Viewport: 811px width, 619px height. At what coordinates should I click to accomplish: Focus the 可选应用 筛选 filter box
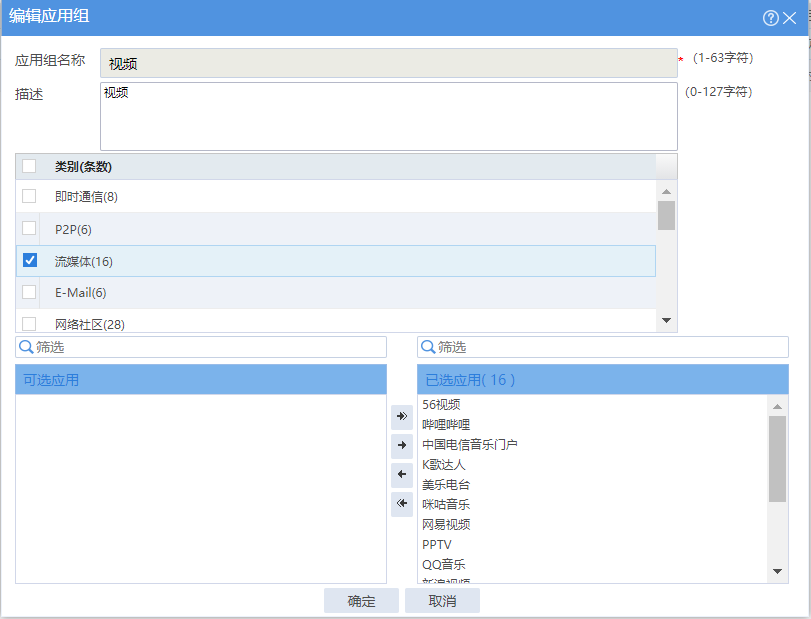click(201, 347)
